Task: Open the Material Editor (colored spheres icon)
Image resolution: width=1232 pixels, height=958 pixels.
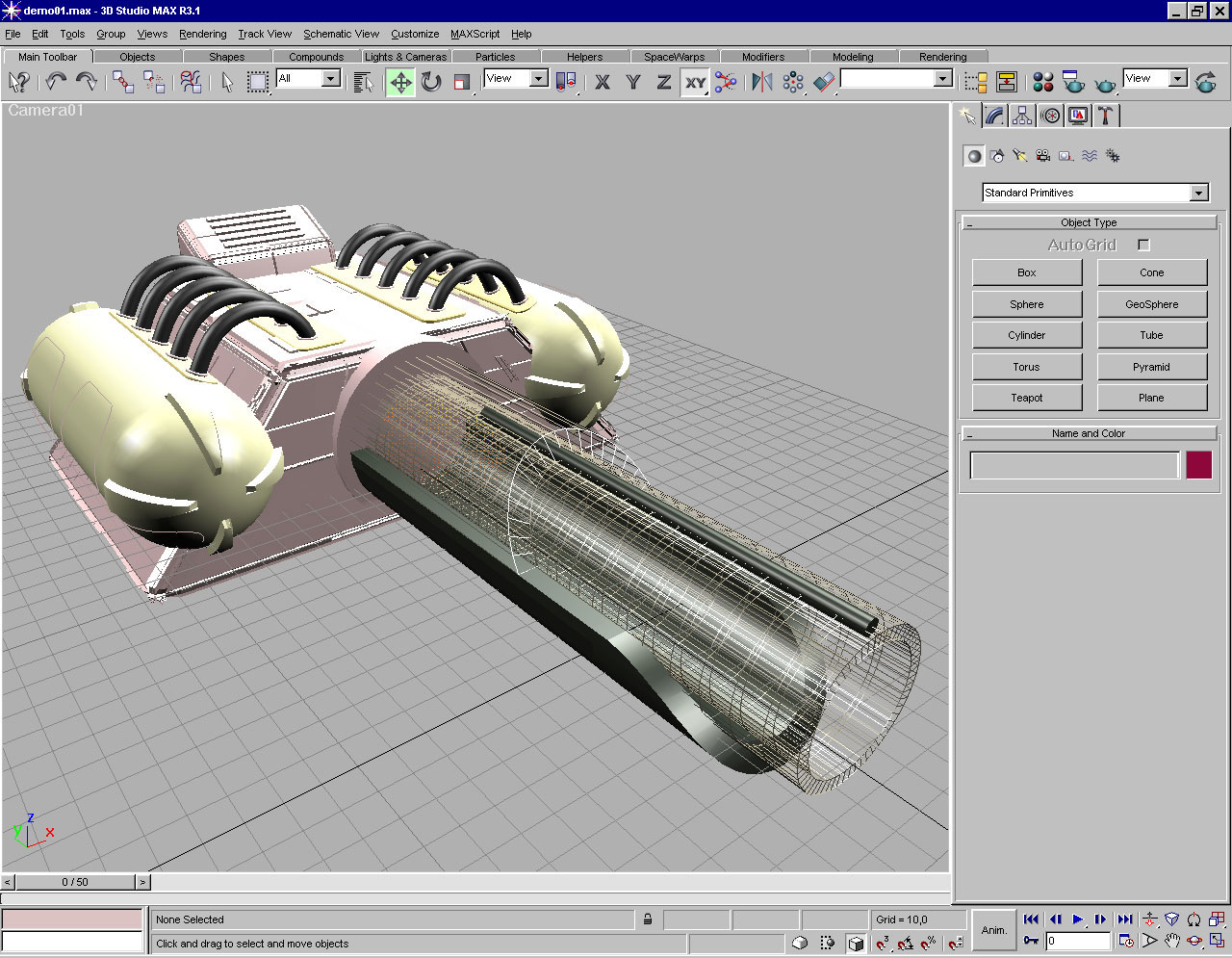Action: click(1043, 82)
